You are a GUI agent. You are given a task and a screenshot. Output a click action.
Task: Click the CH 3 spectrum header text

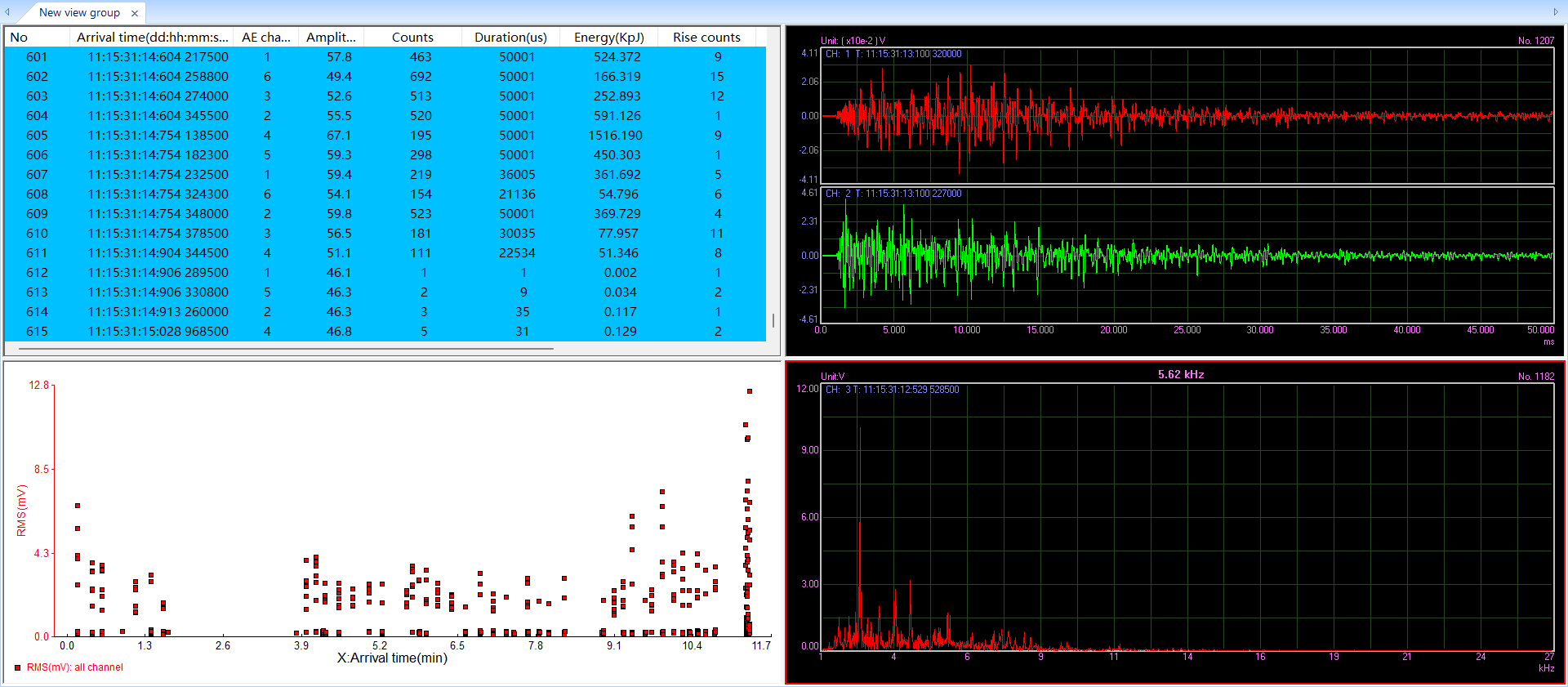coord(892,390)
